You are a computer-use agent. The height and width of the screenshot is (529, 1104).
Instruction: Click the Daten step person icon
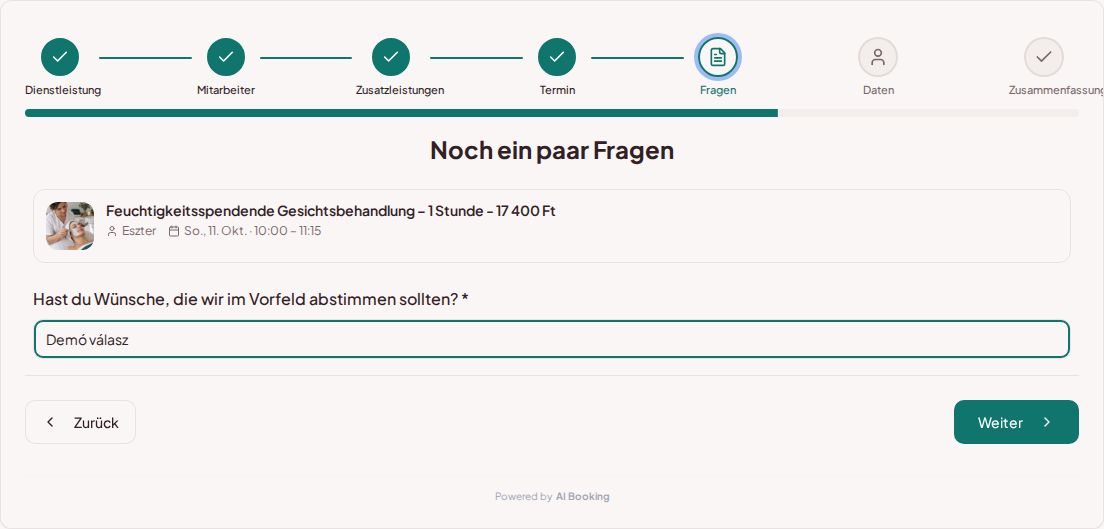[x=878, y=57]
